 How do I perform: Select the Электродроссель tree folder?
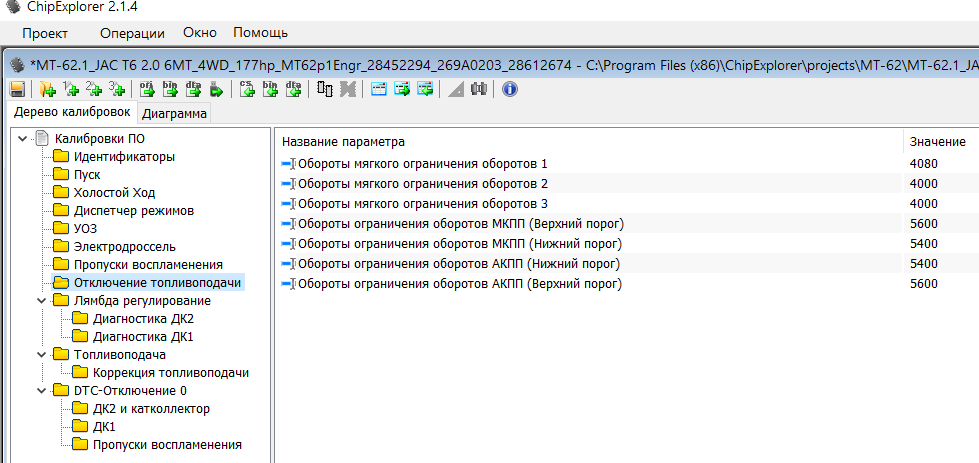click(124, 246)
